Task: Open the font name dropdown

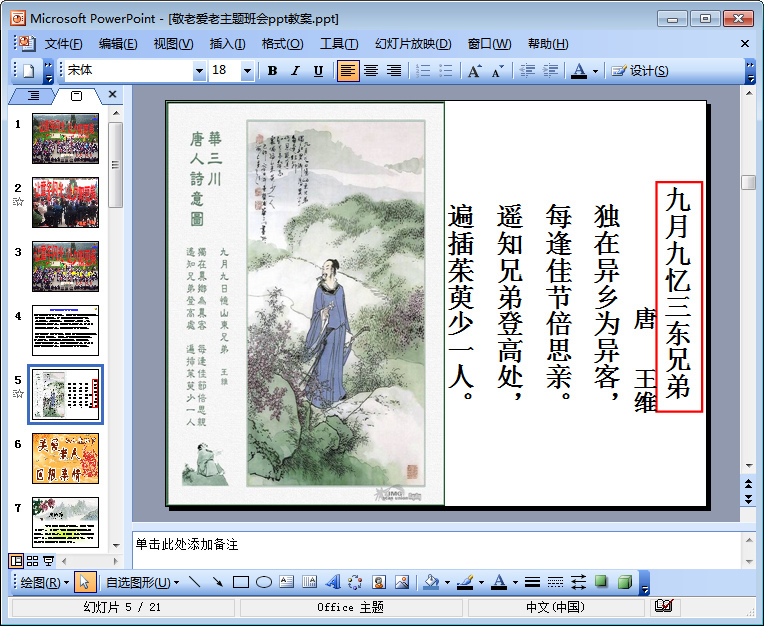Action: [x=199, y=71]
